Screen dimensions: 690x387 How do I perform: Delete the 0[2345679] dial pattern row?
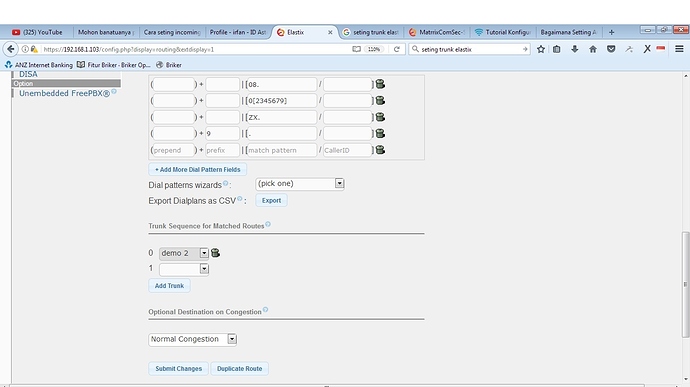pyautogui.click(x=380, y=100)
